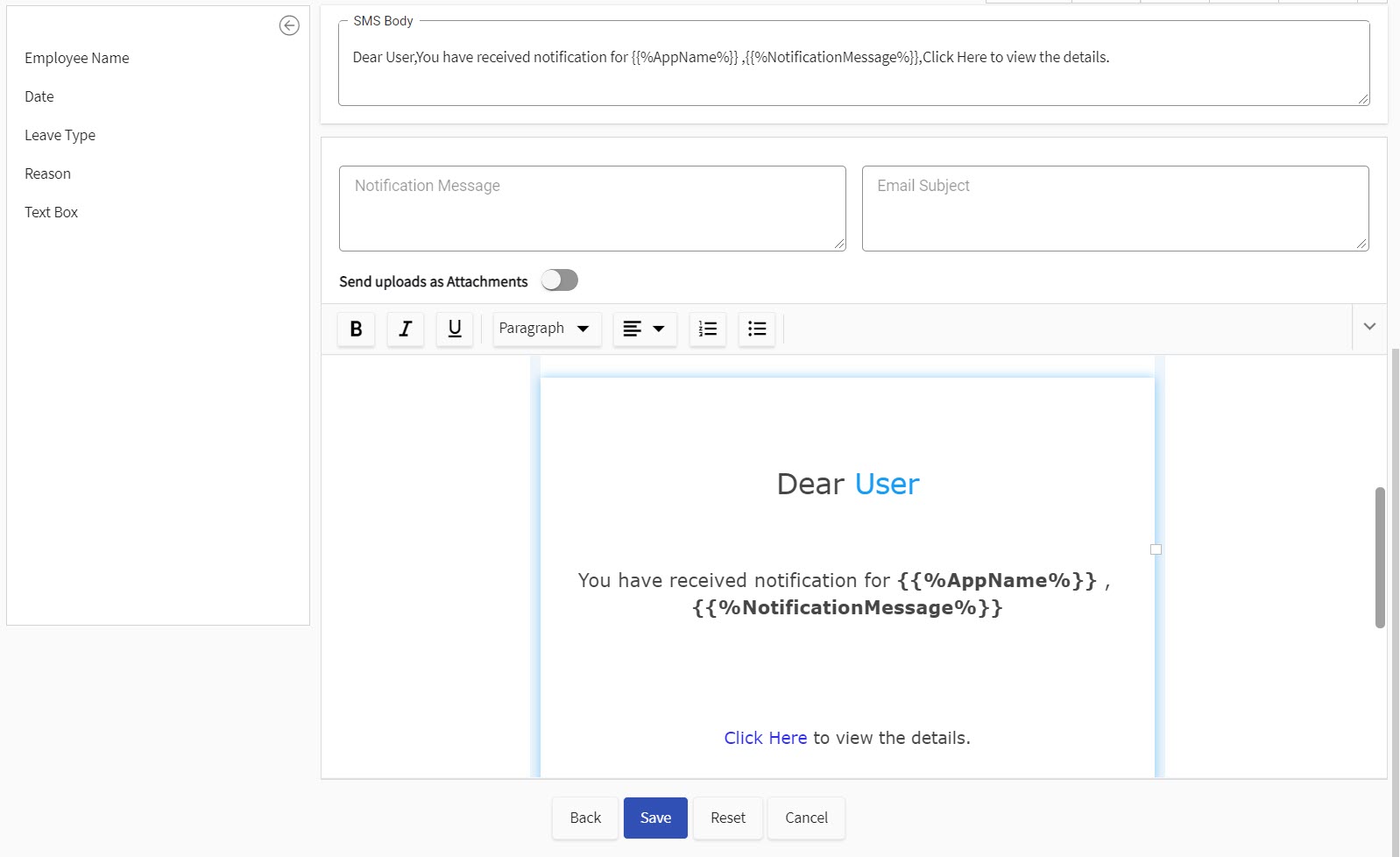The width and height of the screenshot is (1400, 857).
Task: Toggle bold formatting
Action: [356, 329]
